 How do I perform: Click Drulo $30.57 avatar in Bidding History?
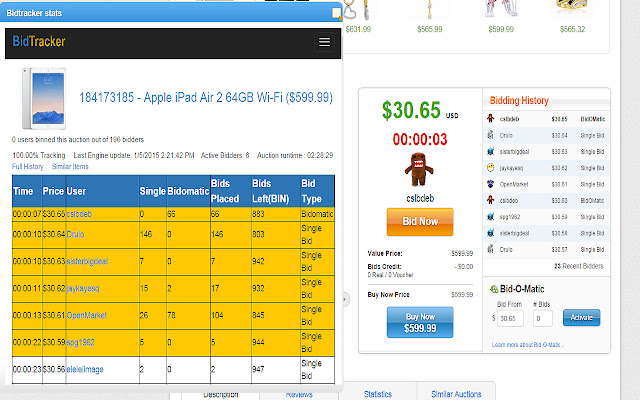tap(491, 249)
